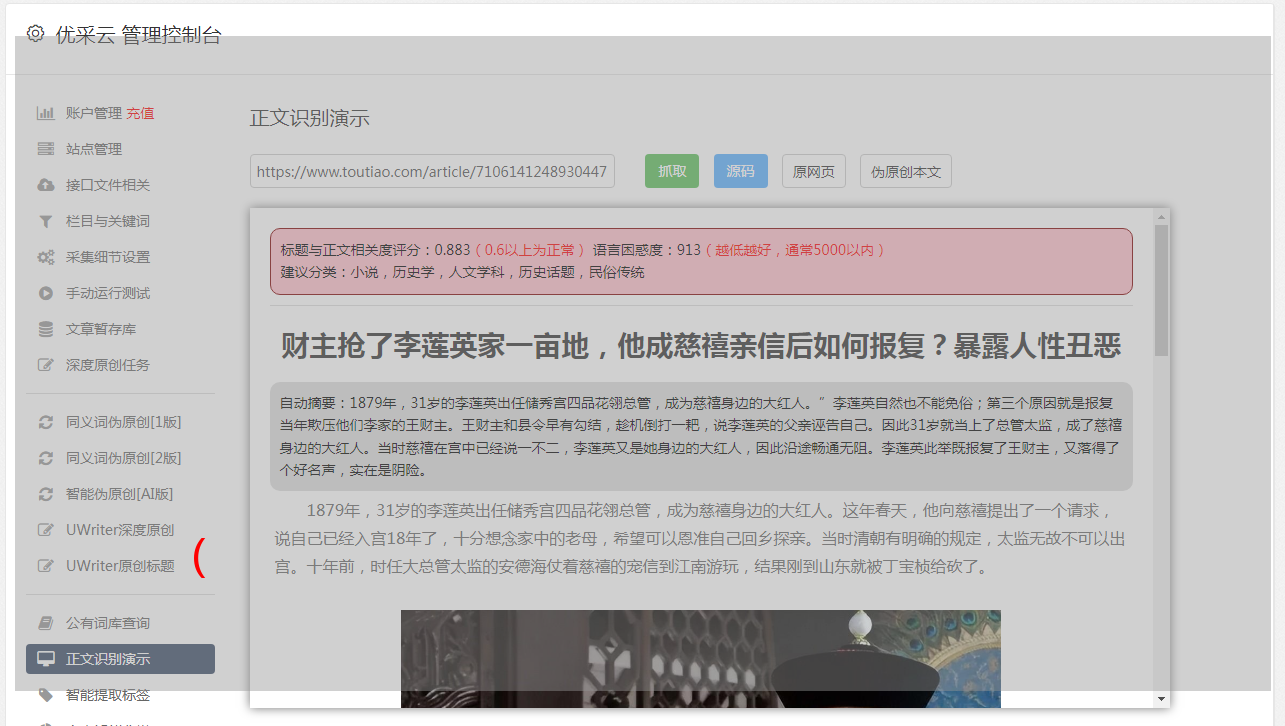Click the book icon for 公有词库查询
Viewport: 1285px width, 726px height.
[x=45, y=623]
